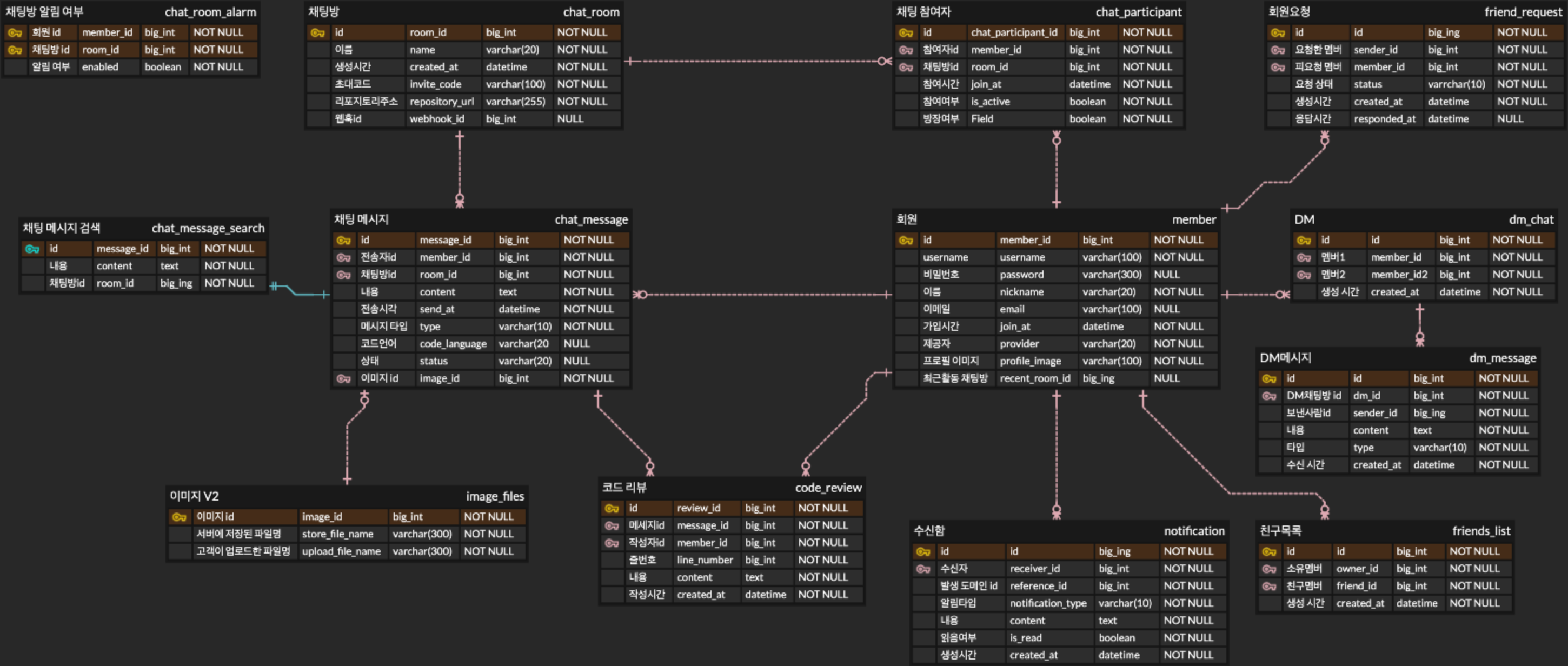Click the key icon for dm_id in dm_message
Screen dimensions: 1568x666
[1268, 396]
